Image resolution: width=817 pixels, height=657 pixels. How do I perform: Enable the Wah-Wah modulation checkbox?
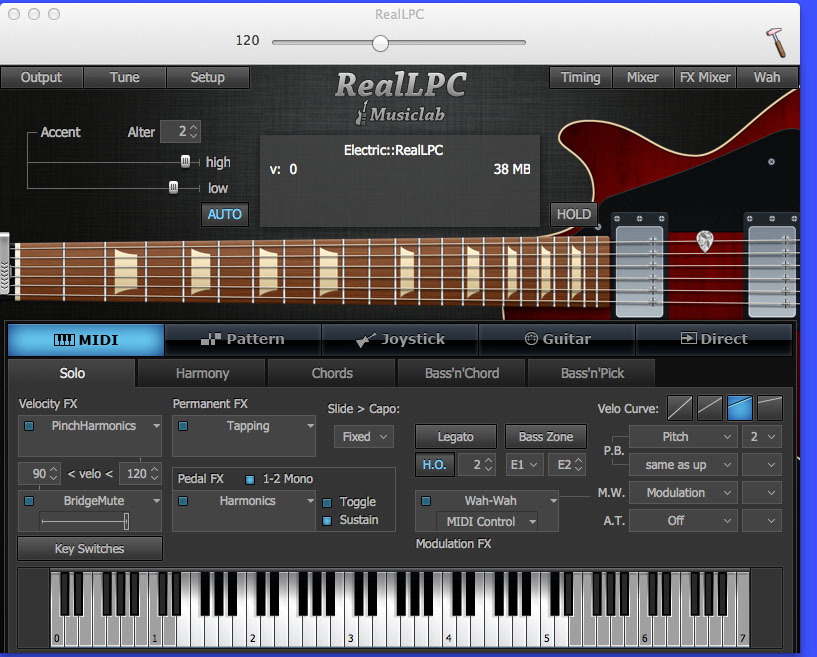(x=426, y=501)
